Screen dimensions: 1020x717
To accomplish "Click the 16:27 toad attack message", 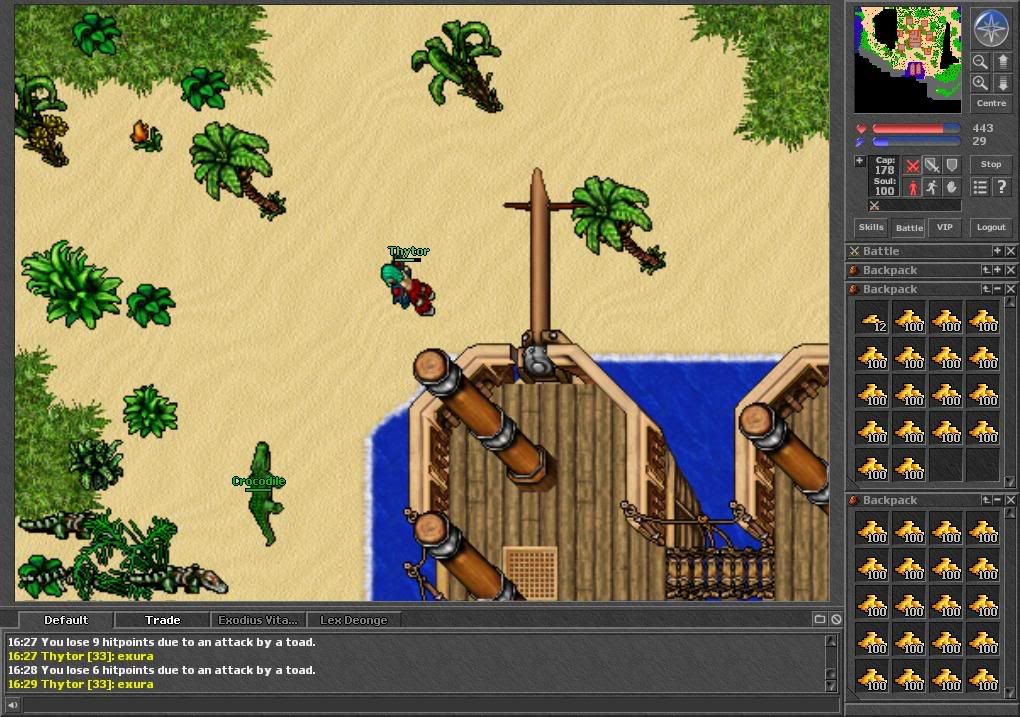I will [x=161, y=642].
